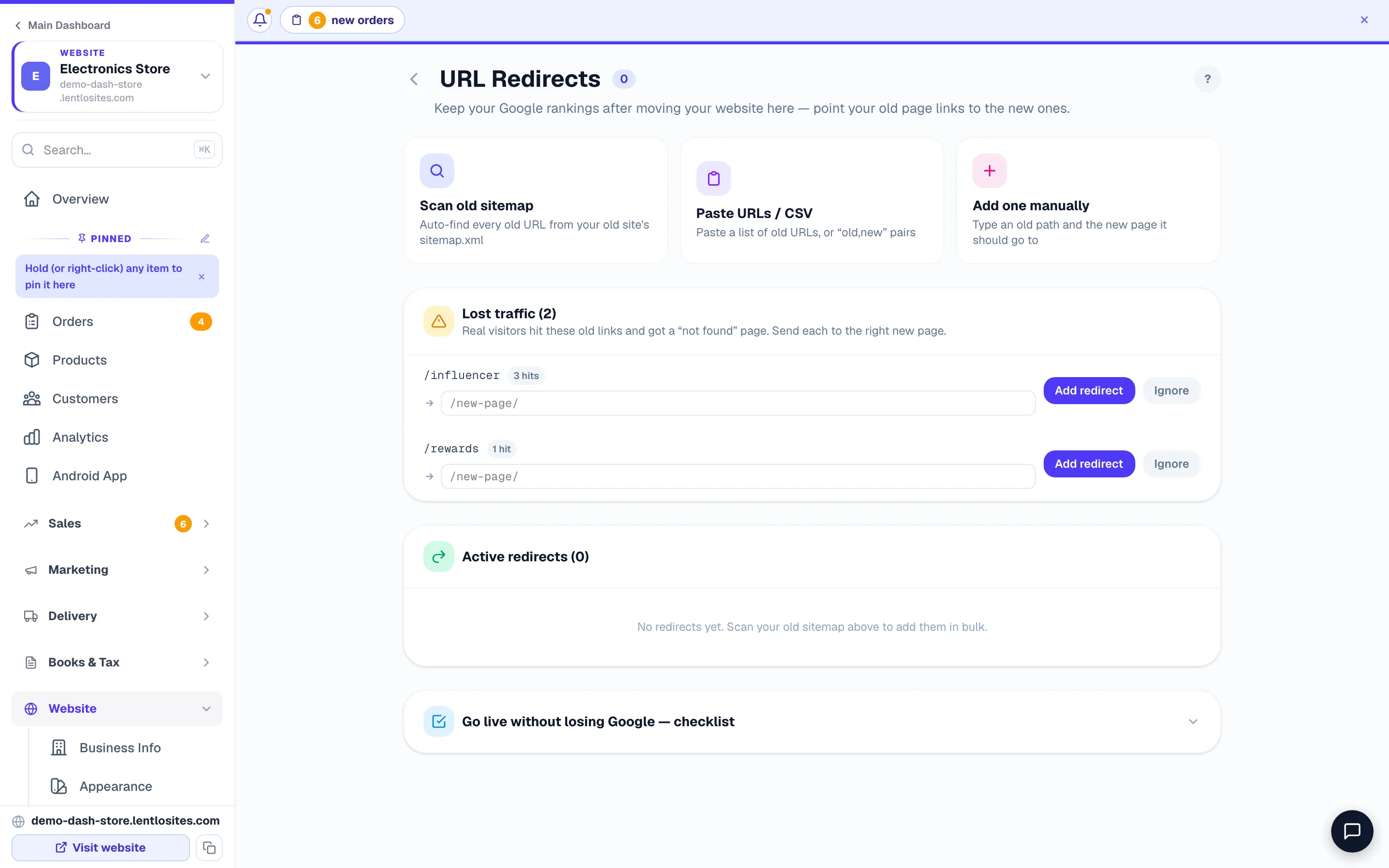
Task: Ignore the /influencer lost link
Action: (x=1171, y=391)
